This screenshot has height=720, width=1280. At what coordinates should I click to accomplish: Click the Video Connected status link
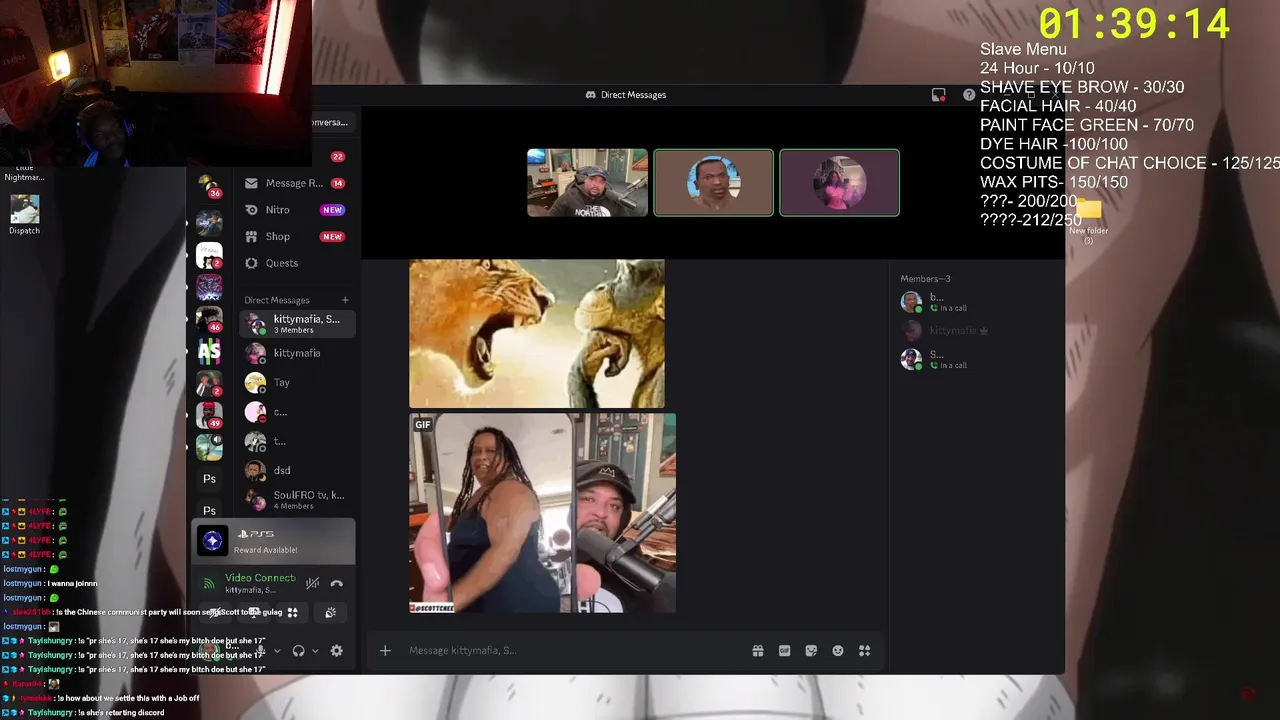click(x=260, y=578)
